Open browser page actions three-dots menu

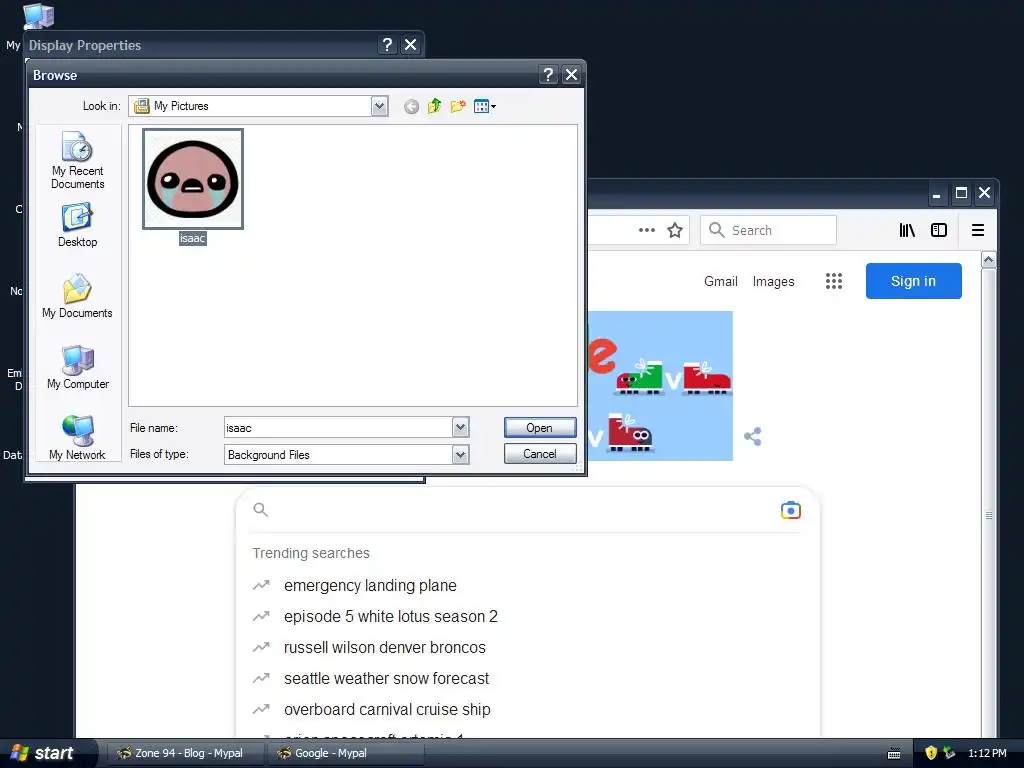pos(647,230)
